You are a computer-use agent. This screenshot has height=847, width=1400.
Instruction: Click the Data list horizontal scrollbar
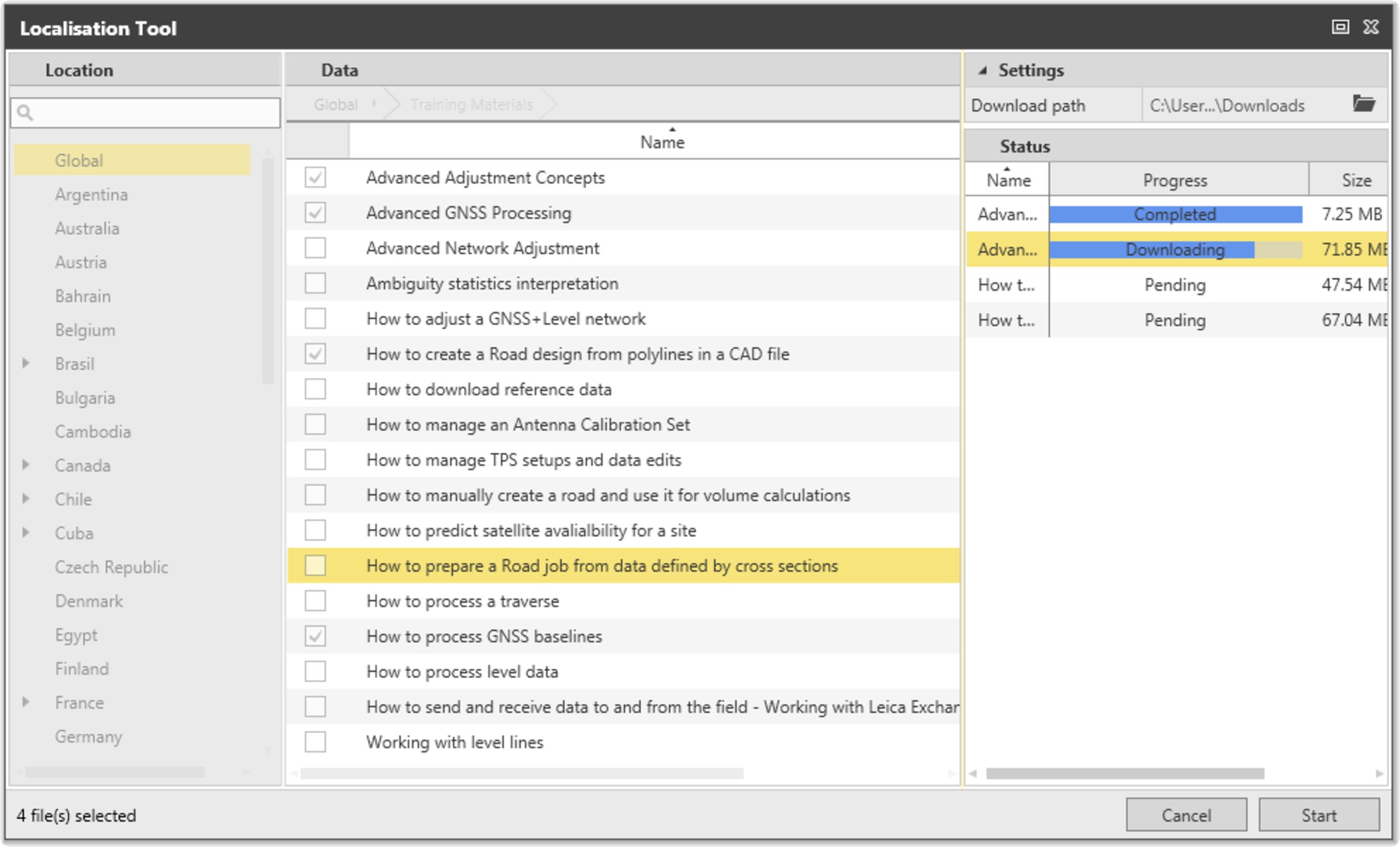[521, 773]
